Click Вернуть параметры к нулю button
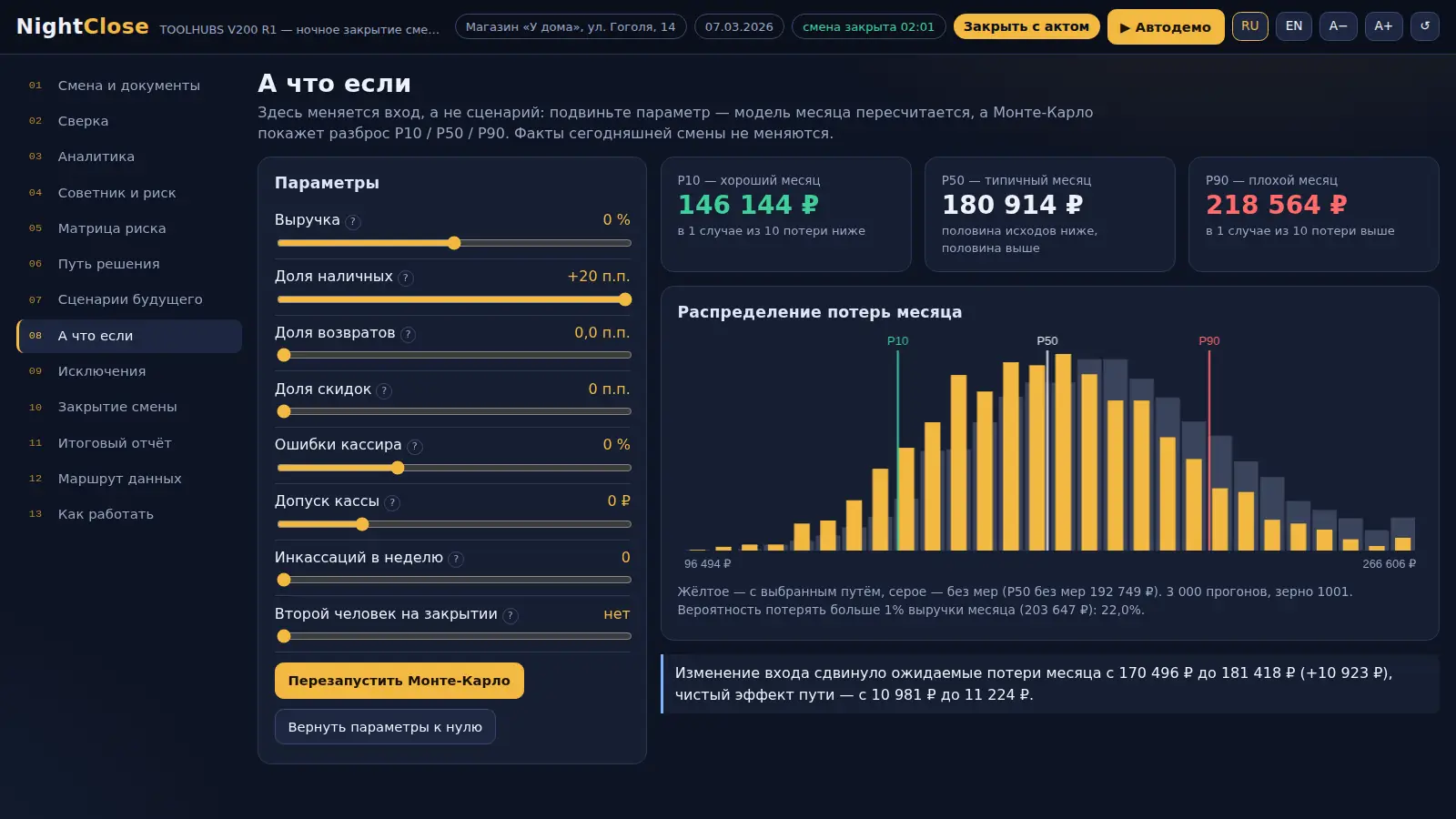The image size is (1456, 819). pos(385,727)
